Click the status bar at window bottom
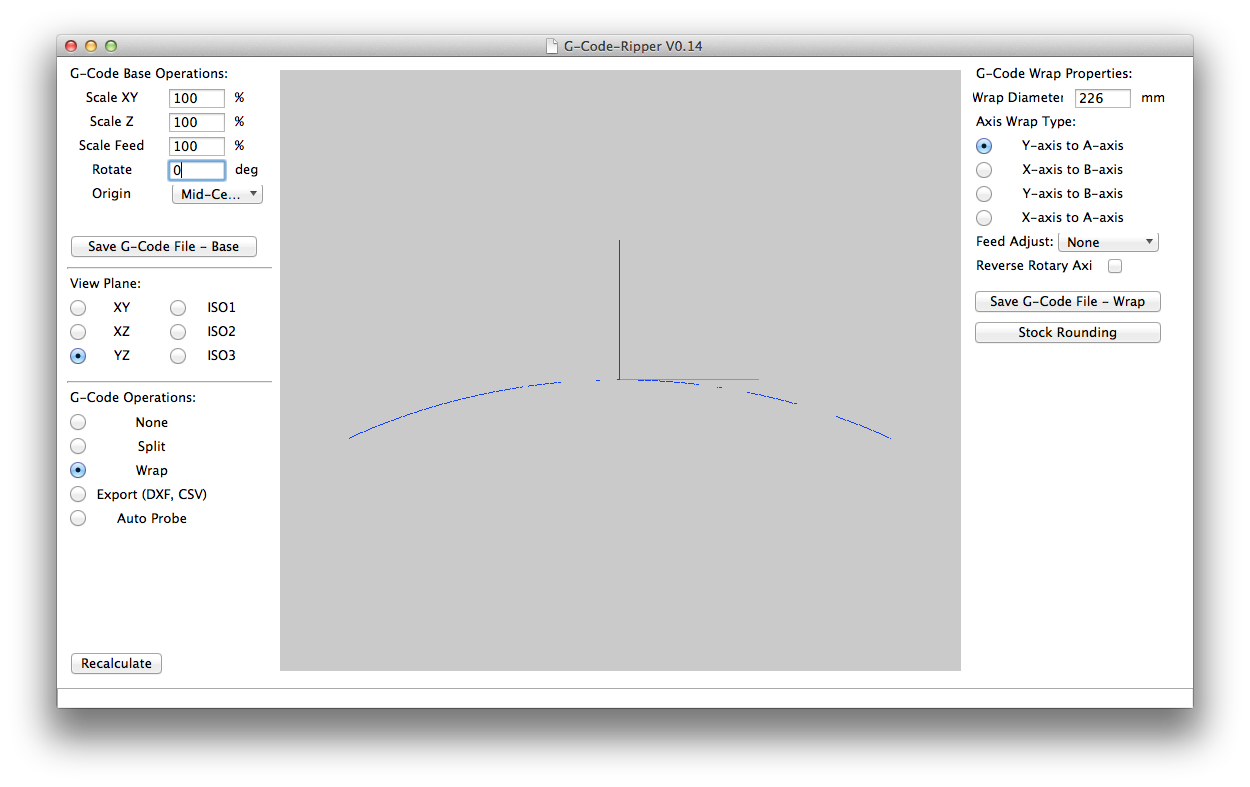The image size is (1250, 787). (x=625, y=697)
